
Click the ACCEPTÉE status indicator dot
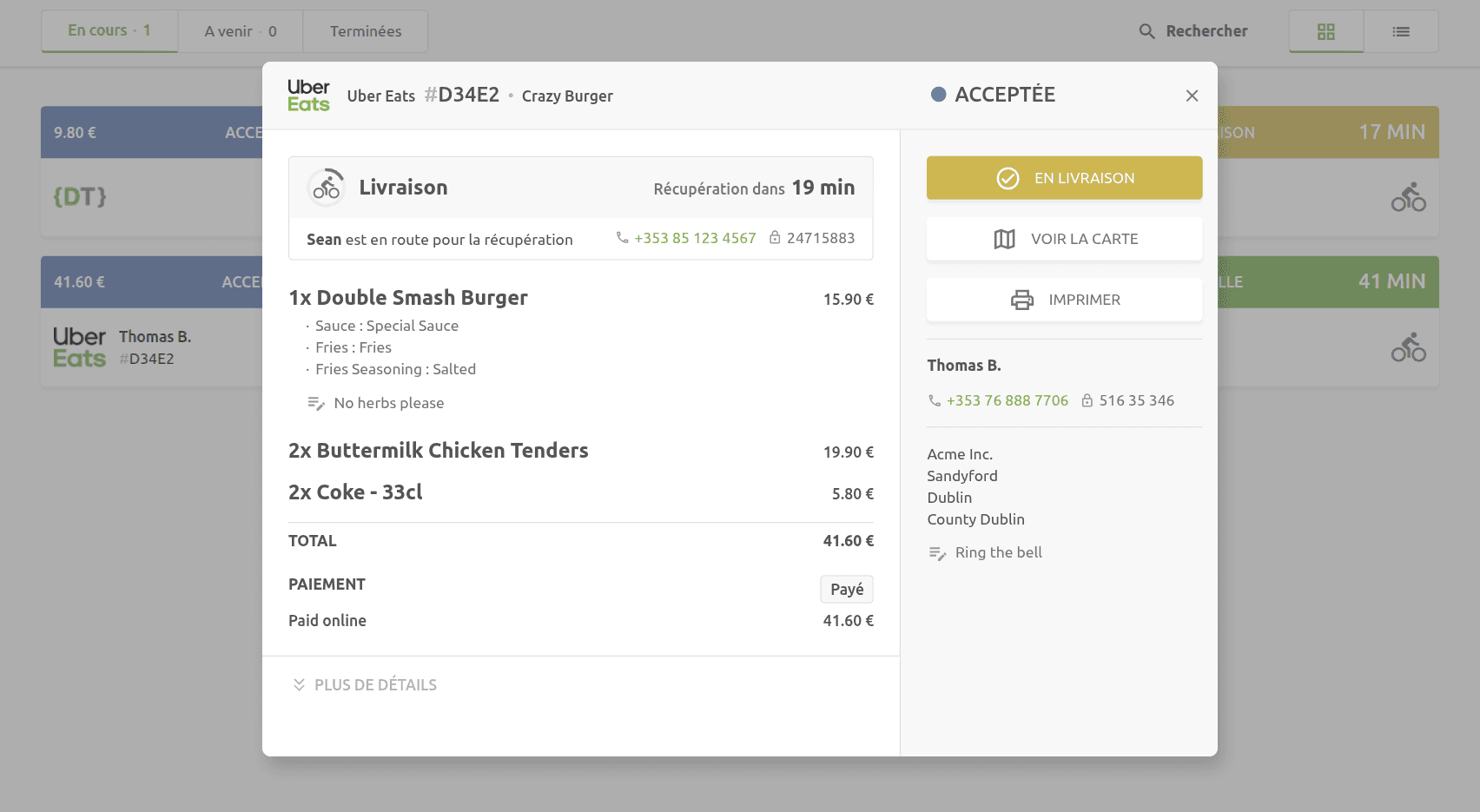point(938,94)
